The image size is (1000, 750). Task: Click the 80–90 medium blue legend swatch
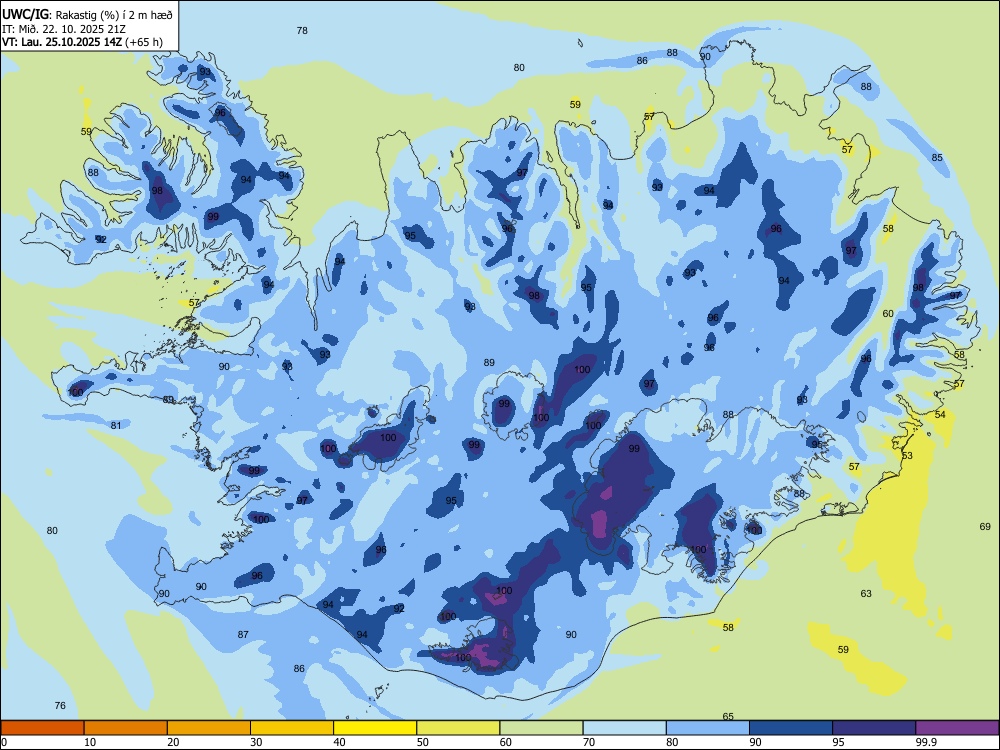tap(708, 728)
